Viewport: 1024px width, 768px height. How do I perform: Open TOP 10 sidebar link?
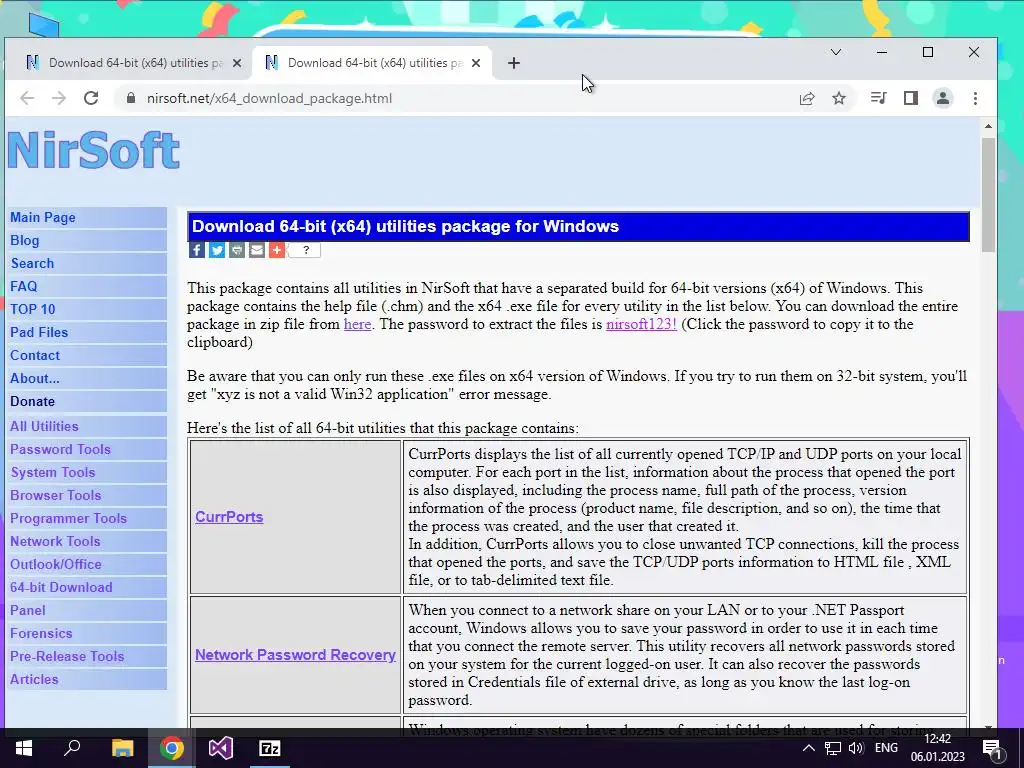(x=32, y=309)
